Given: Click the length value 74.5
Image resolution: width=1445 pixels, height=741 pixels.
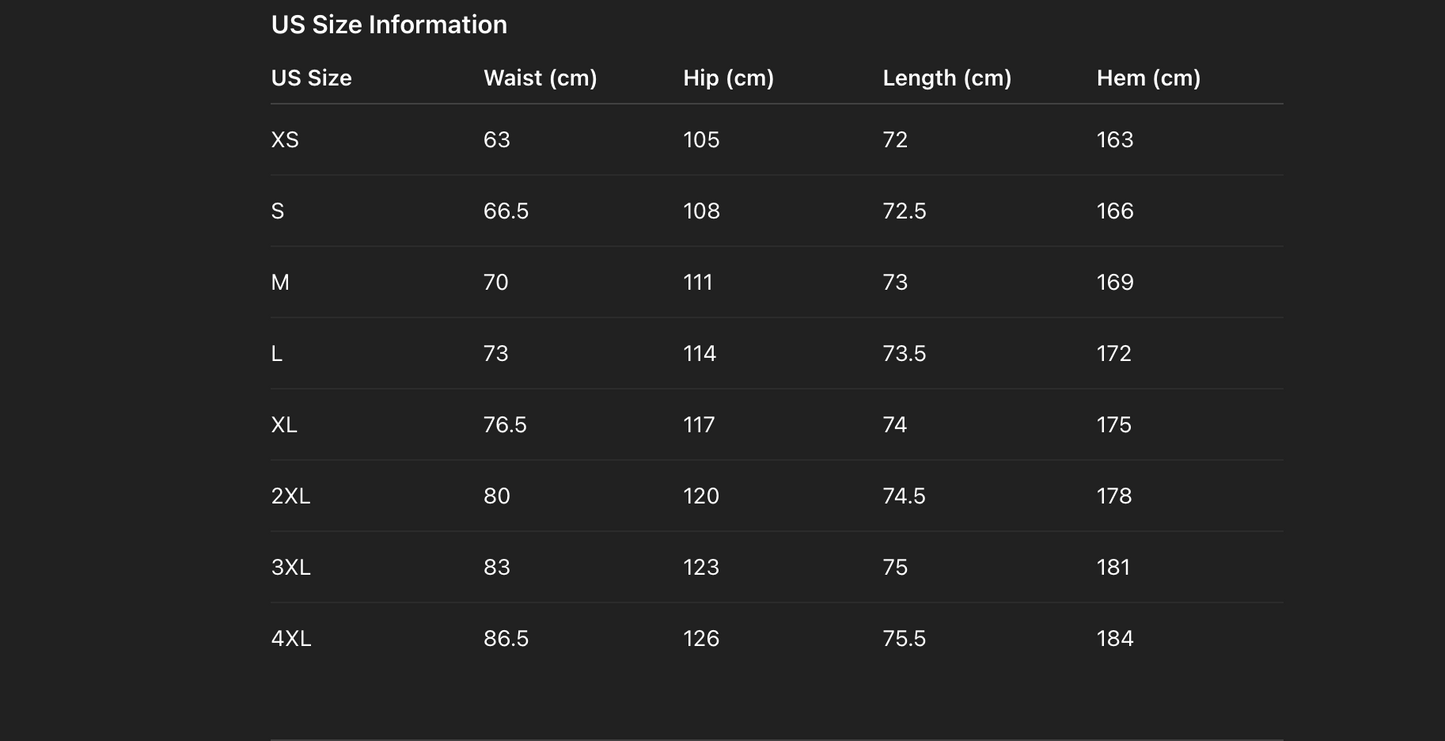Looking at the screenshot, I should click(x=904, y=496).
